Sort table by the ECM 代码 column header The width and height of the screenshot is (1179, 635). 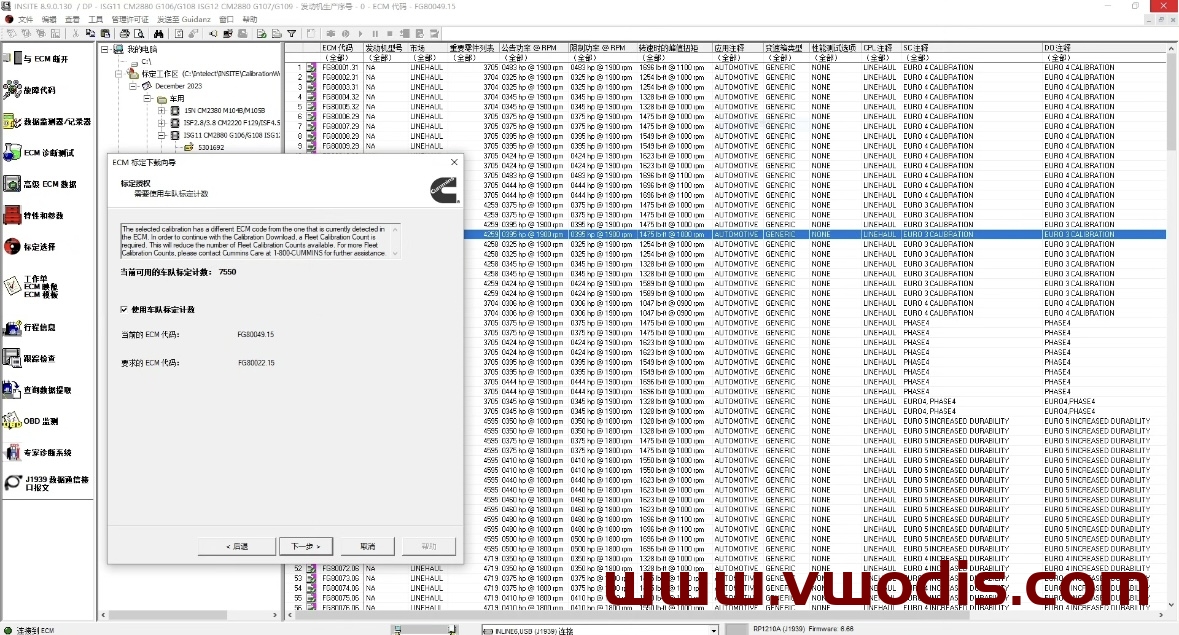pyautogui.click(x=341, y=48)
